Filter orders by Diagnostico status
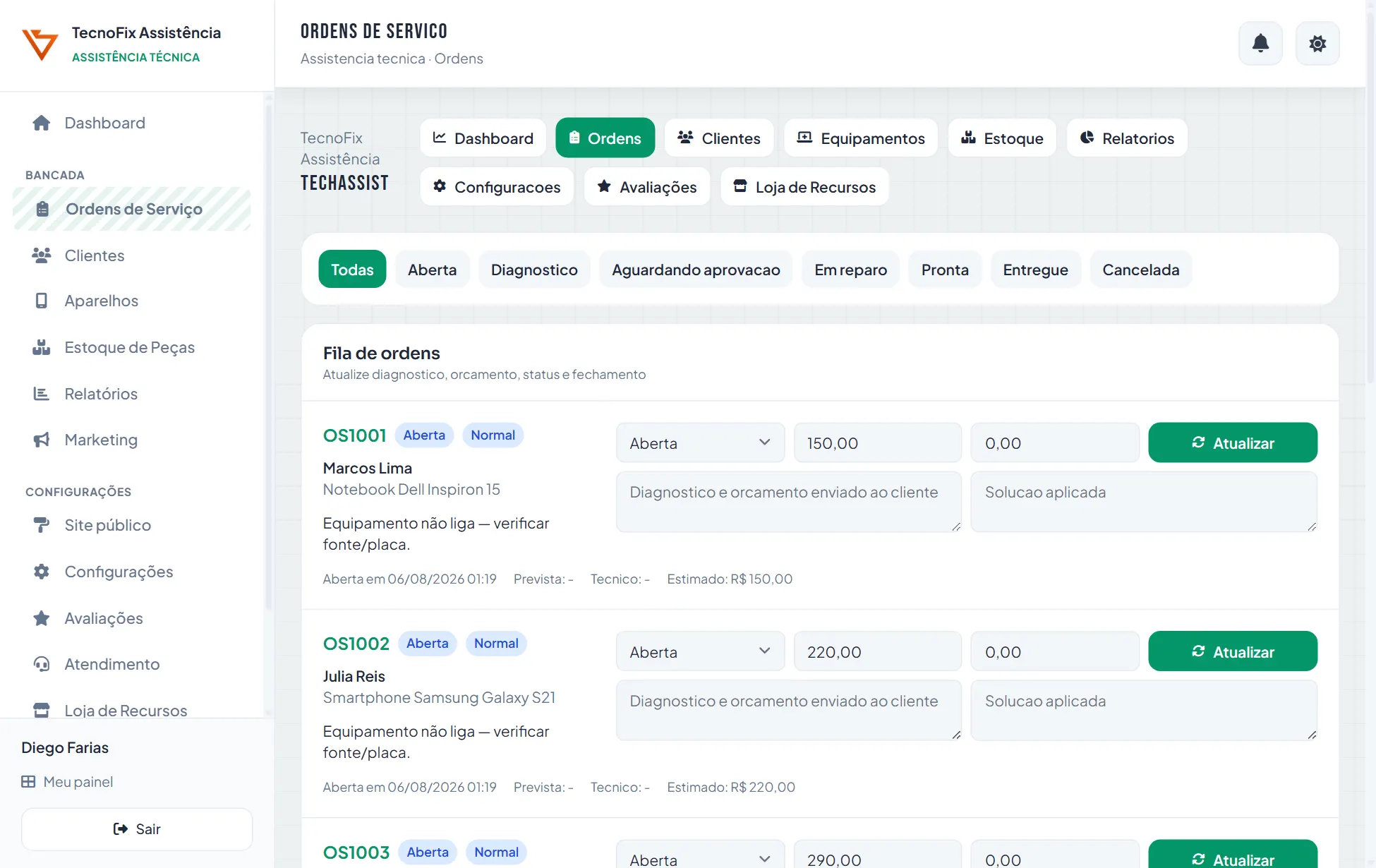Image resolution: width=1376 pixels, height=868 pixels. (x=534, y=269)
